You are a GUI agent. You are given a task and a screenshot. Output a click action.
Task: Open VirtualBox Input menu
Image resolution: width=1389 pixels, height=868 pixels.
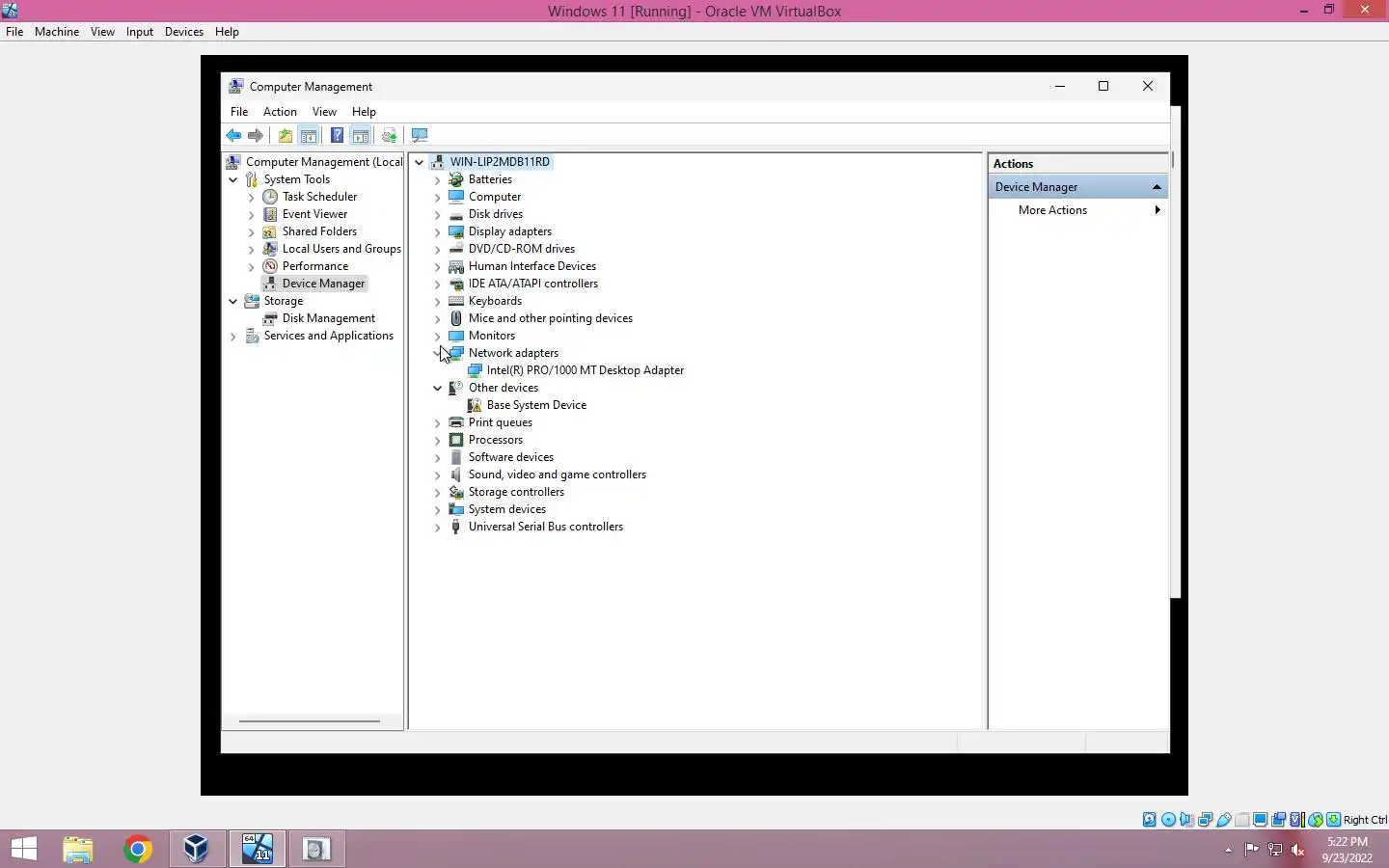(140, 32)
